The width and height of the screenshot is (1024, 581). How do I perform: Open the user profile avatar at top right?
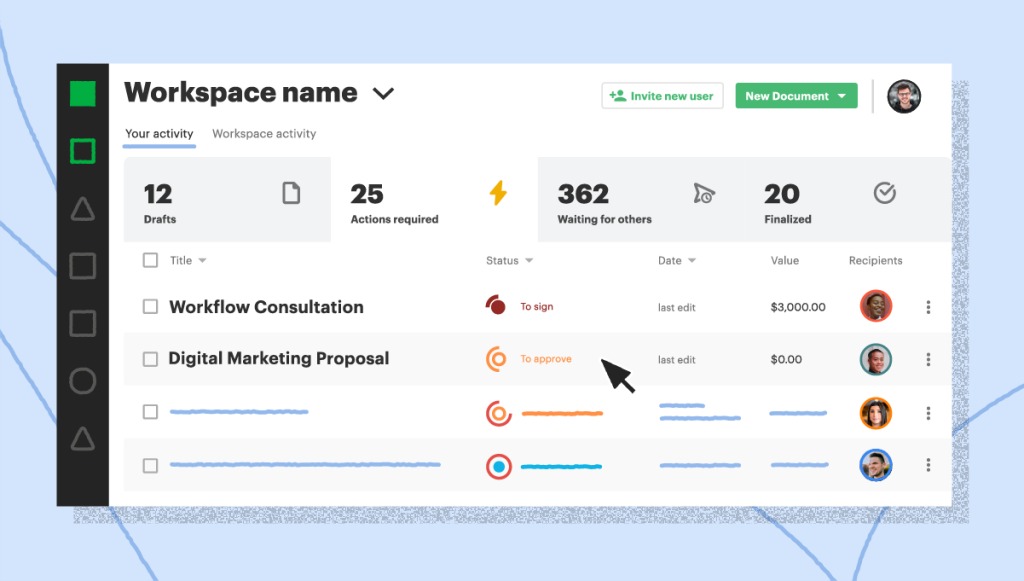(x=903, y=96)
